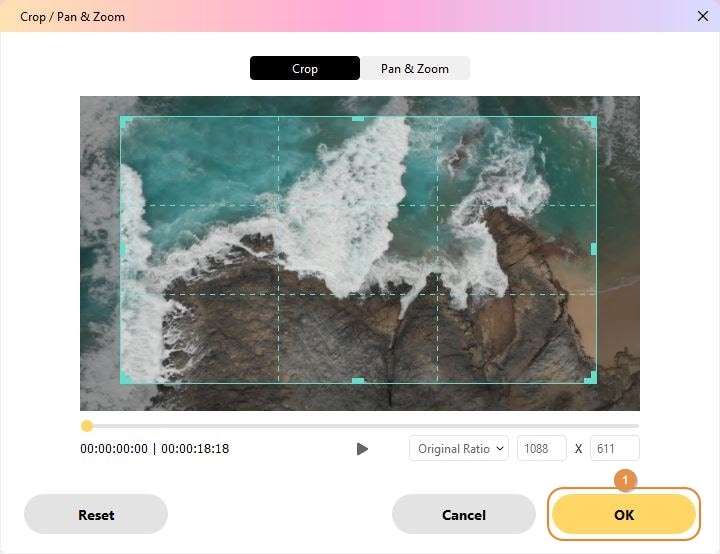720x554 pixels.
Task: Click the Reset button
Action: tap(96, 514)
